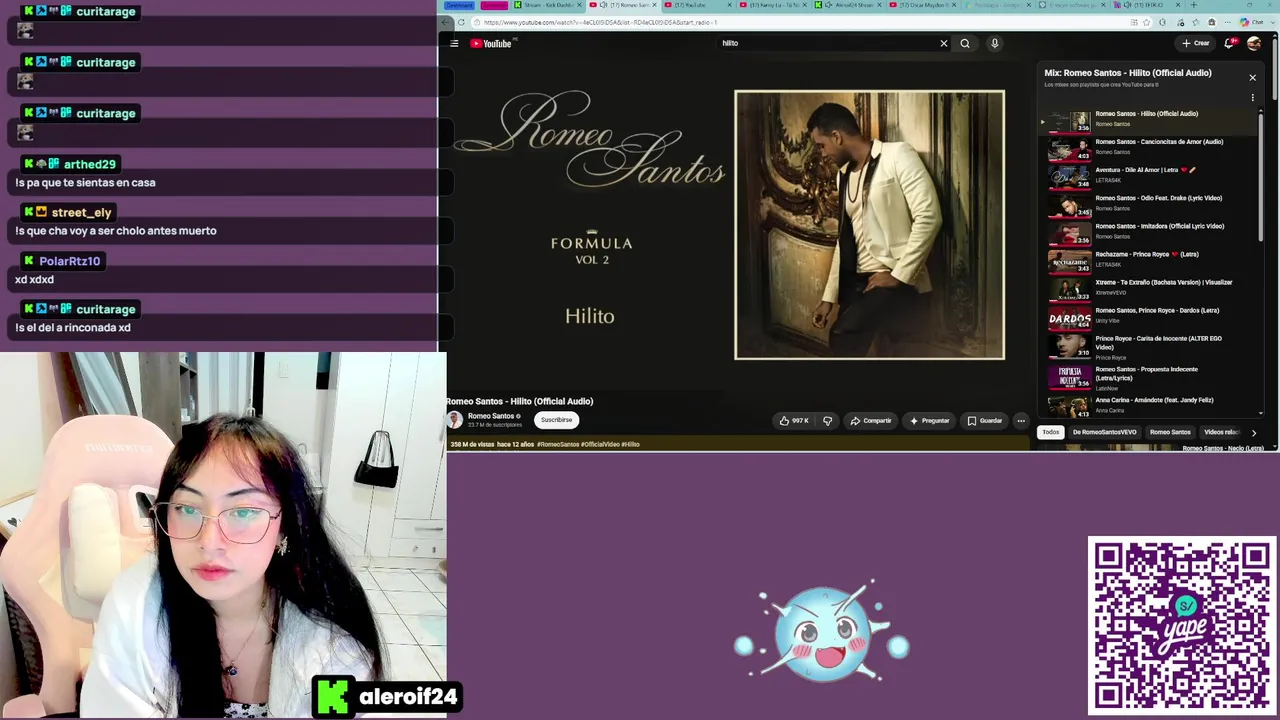
Task: Open the browser Chat assistant button
Action: tap(1252, 22)
